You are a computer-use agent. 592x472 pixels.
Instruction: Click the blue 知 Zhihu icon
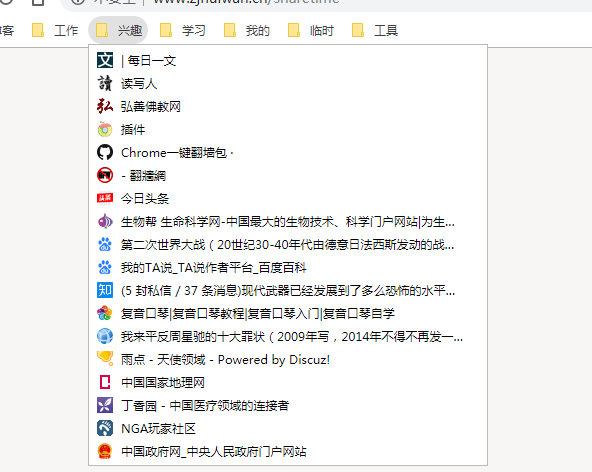(105, 290)
